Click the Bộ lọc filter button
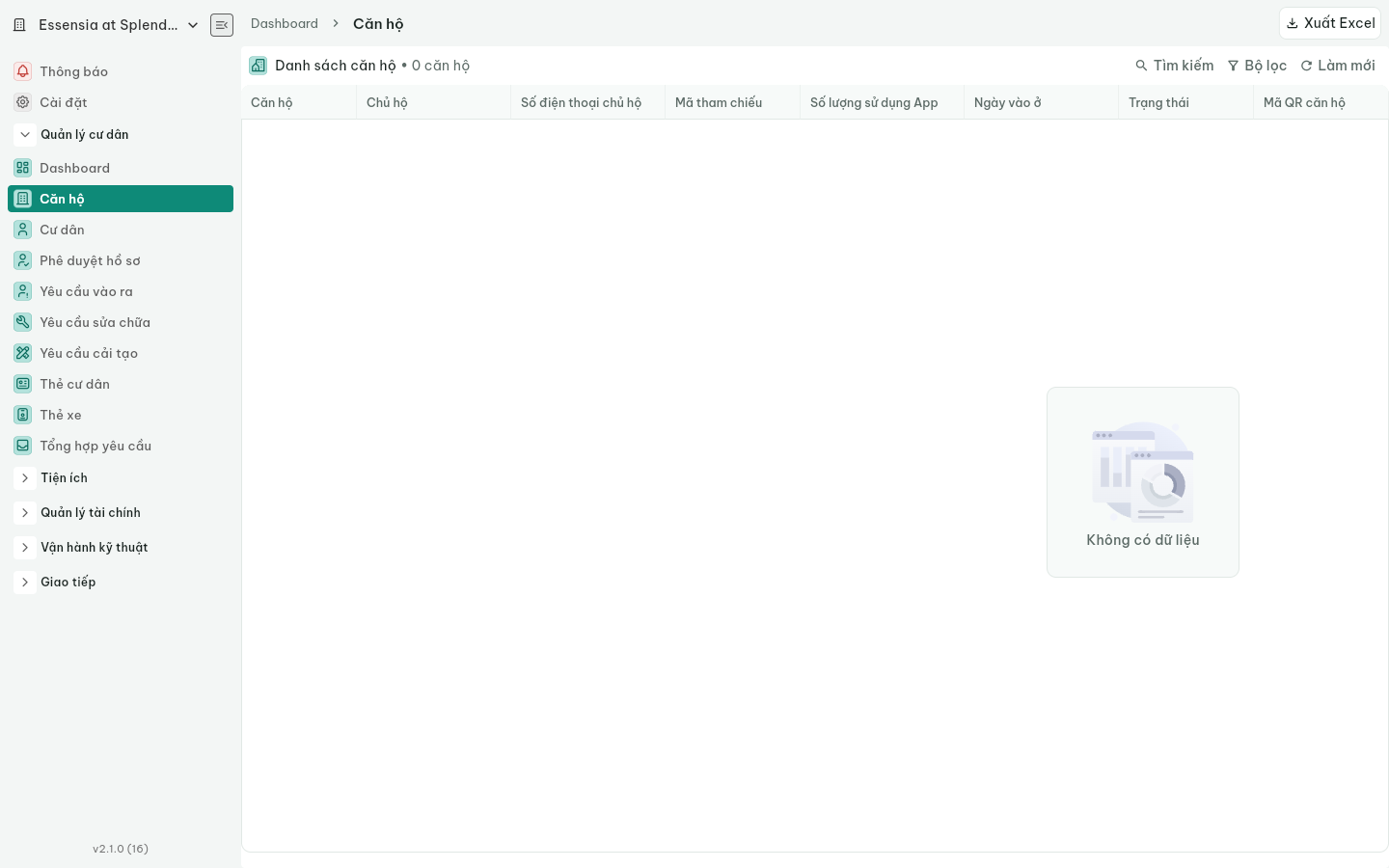The height and width of the screenshot is (868, 1389). tap(1257, 66)
